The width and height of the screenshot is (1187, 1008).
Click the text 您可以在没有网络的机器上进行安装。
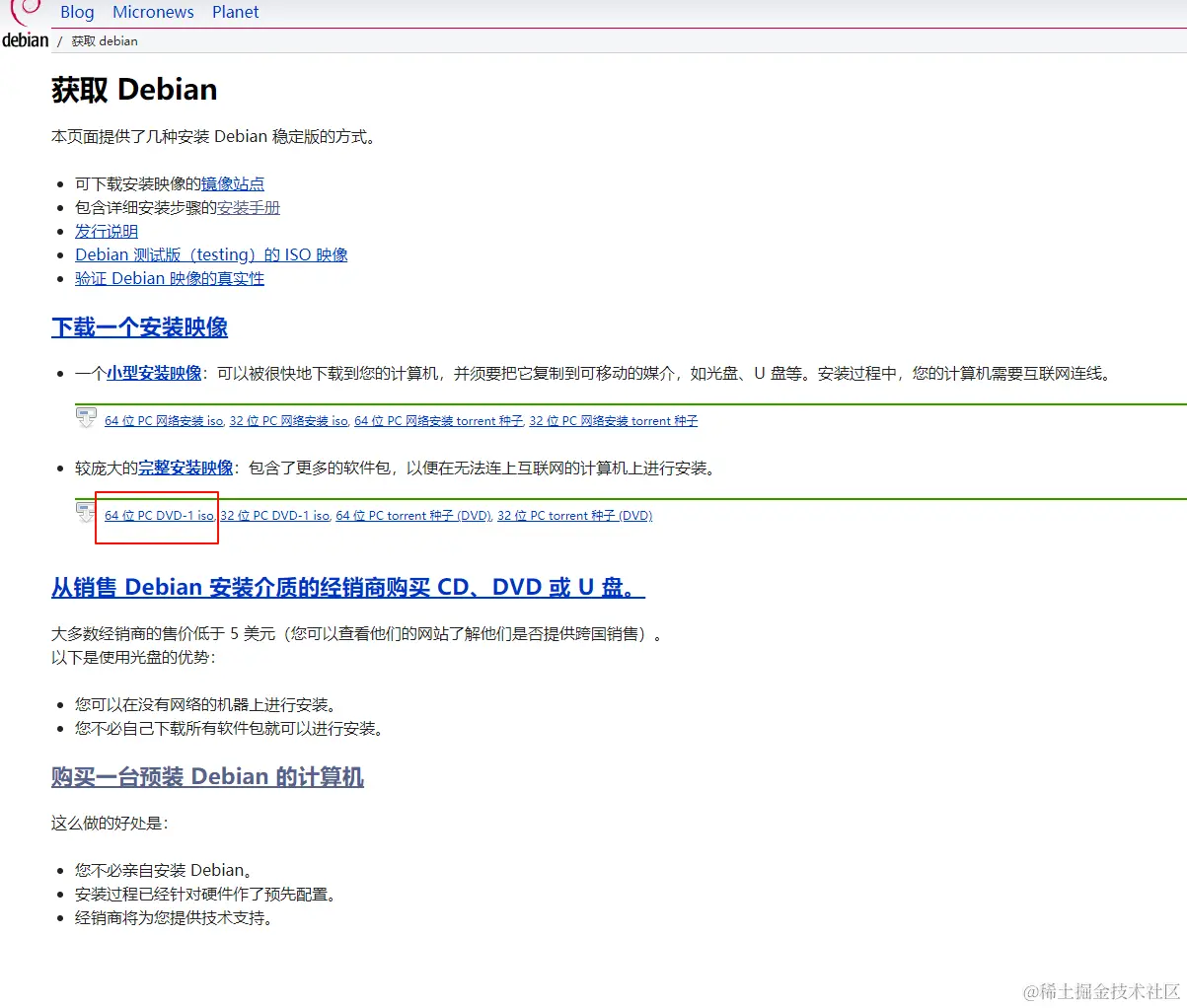pos(208,704)
